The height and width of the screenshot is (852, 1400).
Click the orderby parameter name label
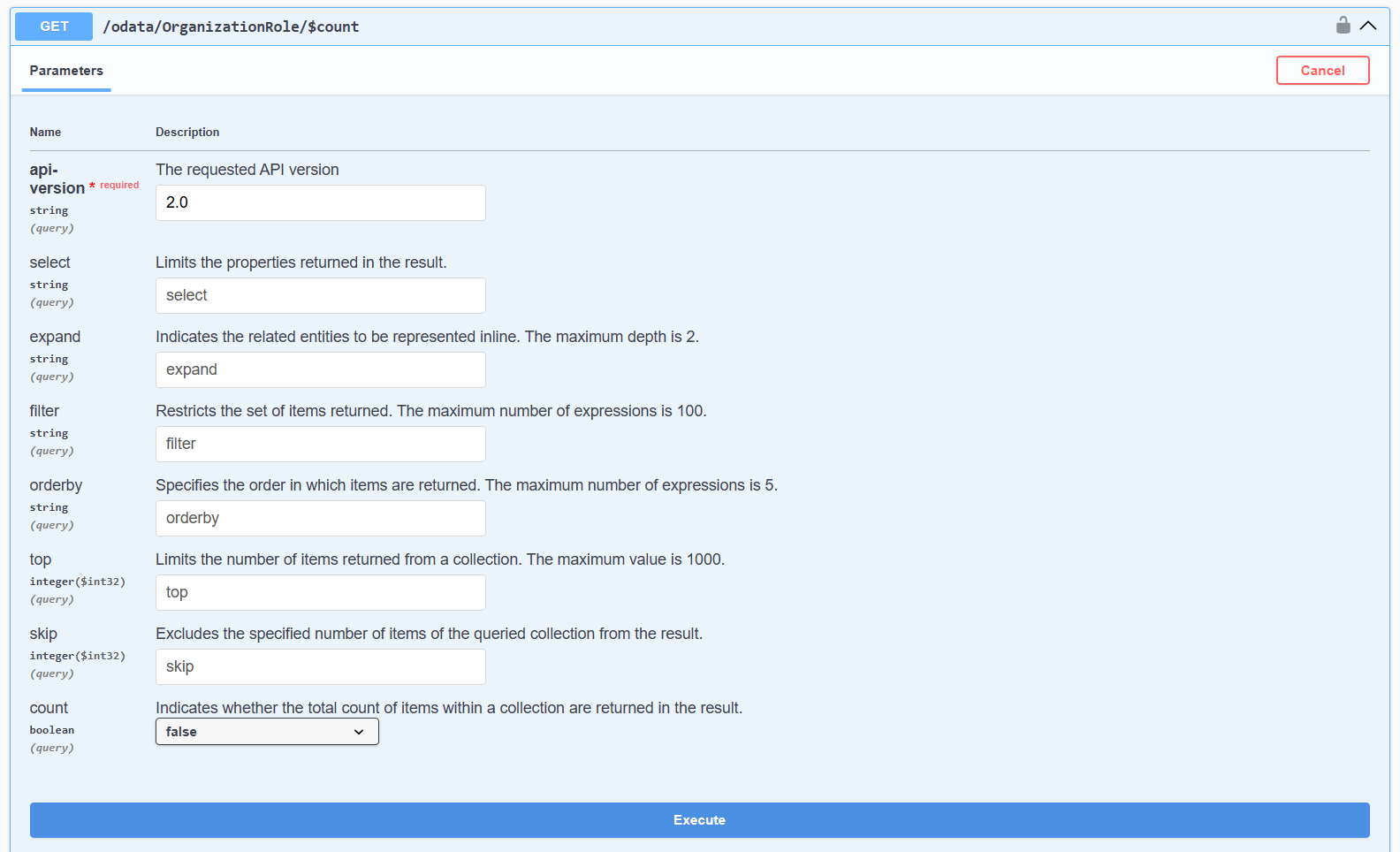pyautogui.click(x=56, y=485)
